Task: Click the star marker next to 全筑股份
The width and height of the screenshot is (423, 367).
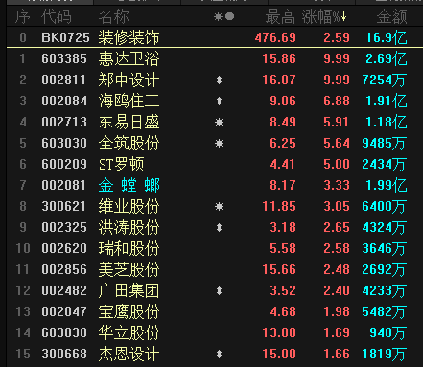Action: pos(219,143)
